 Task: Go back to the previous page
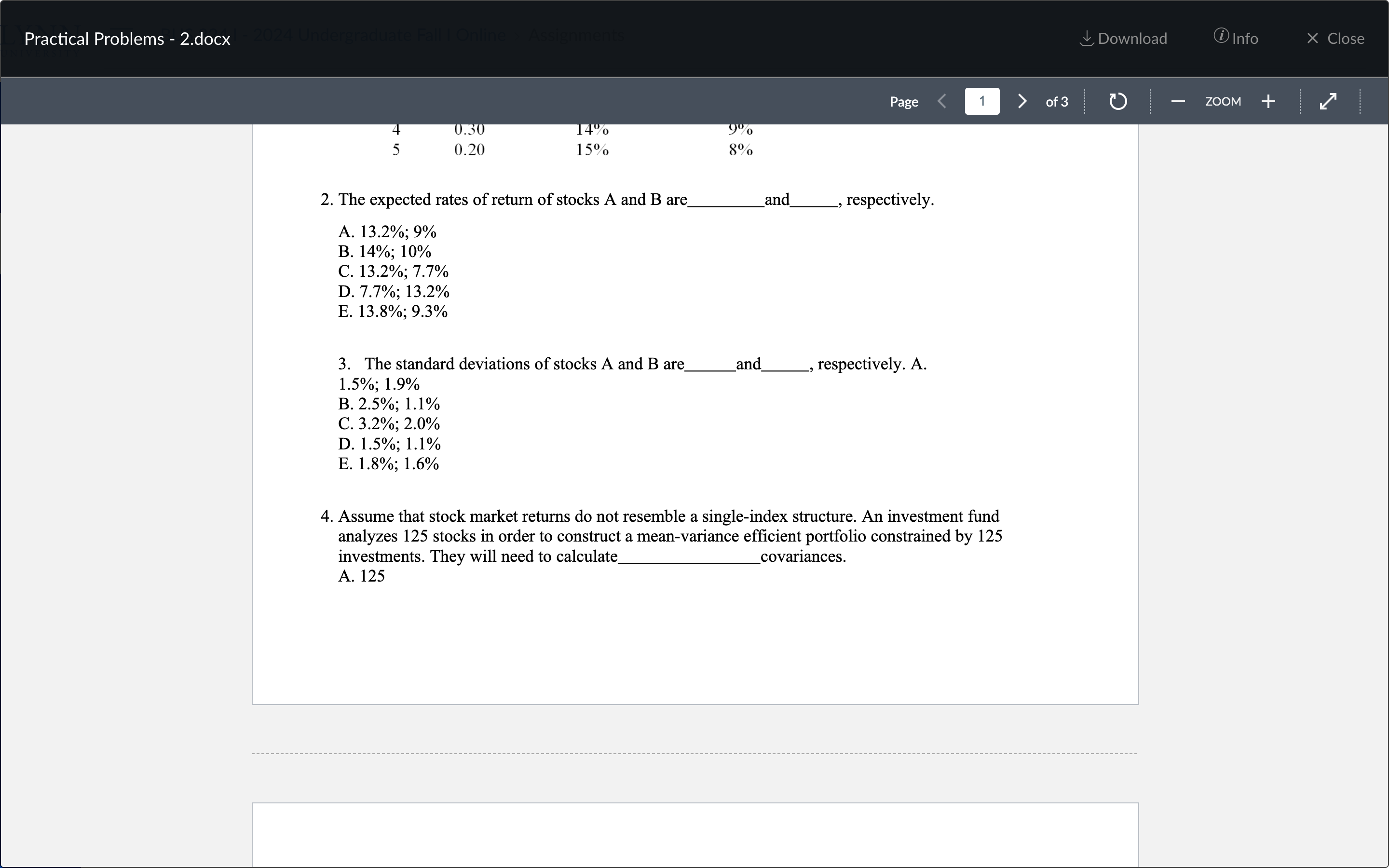click(x=942, y=101)
